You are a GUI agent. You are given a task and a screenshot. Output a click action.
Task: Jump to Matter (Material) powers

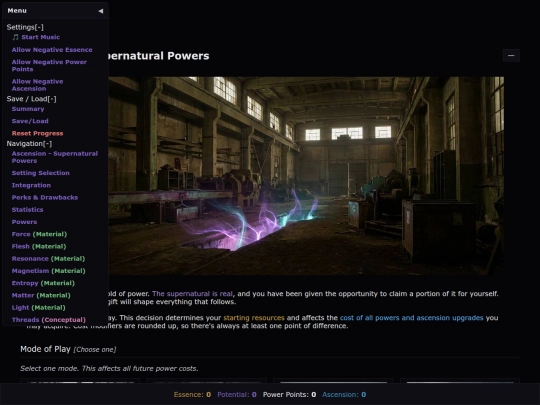tap(41, 295)
